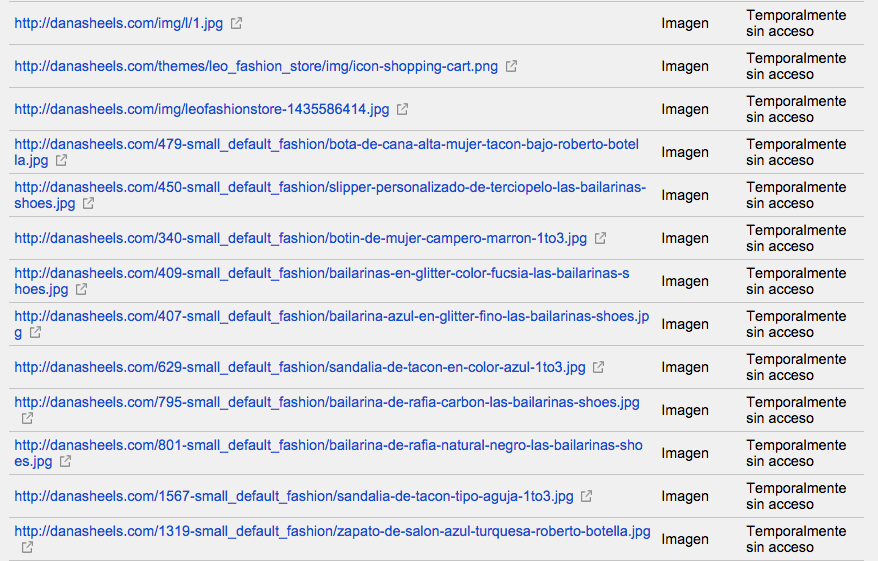
Task: Click external icon for sandalia-de-tacon-tipo-aguja URL
Action: tap(586, 496)
